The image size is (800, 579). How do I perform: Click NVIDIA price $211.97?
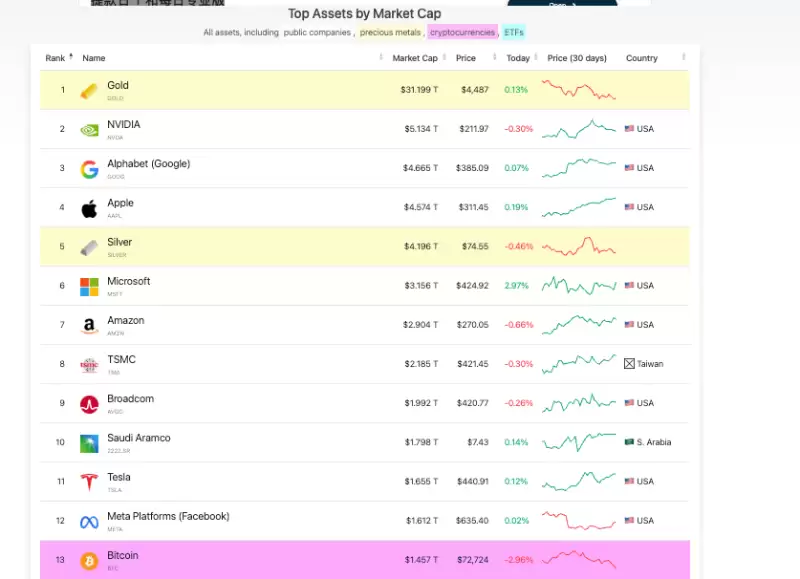[473, 129]
